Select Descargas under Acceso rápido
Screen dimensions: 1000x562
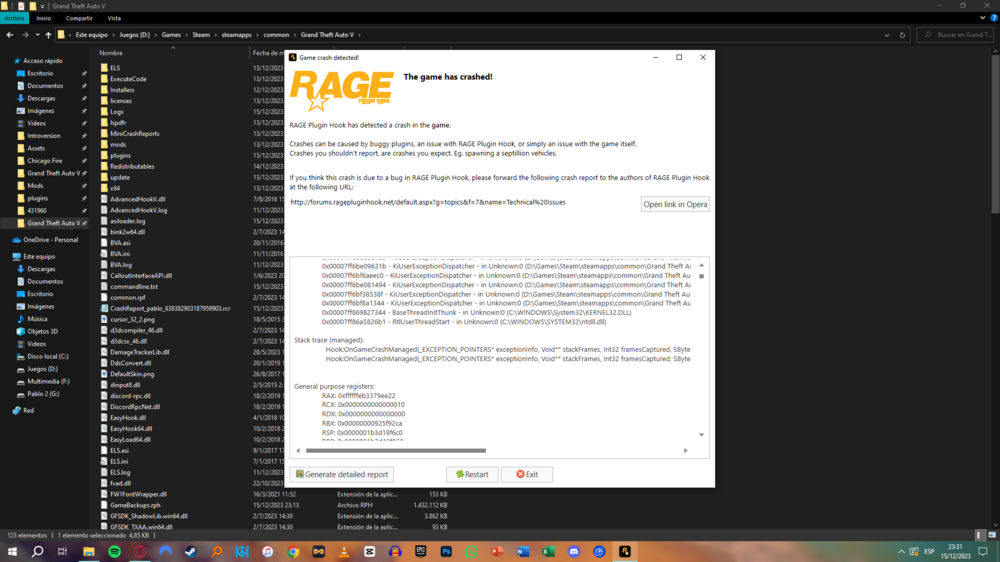pyautogui.click(x=41, y=98)
